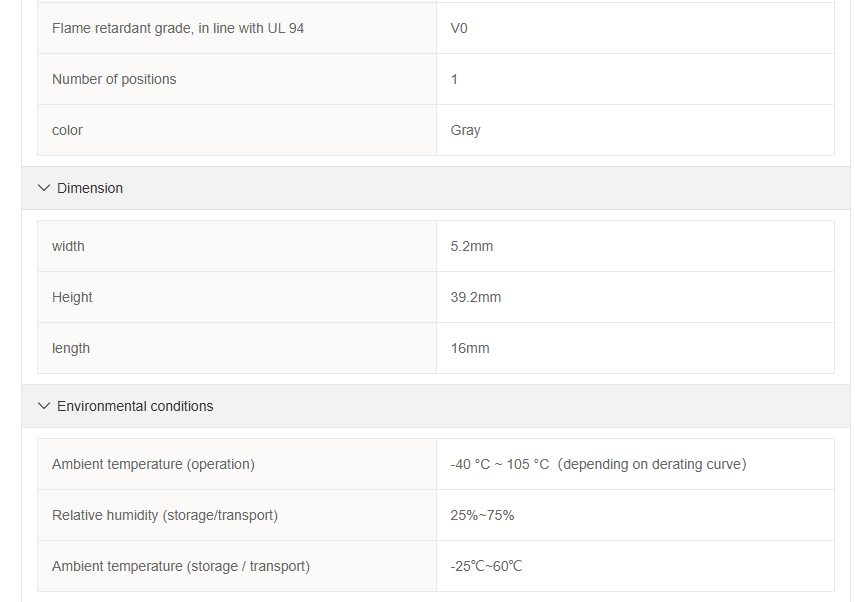Click Ambient temperature (storage / transport) label
This screenshot has width=855, height=602.
[x=181, y=566]
